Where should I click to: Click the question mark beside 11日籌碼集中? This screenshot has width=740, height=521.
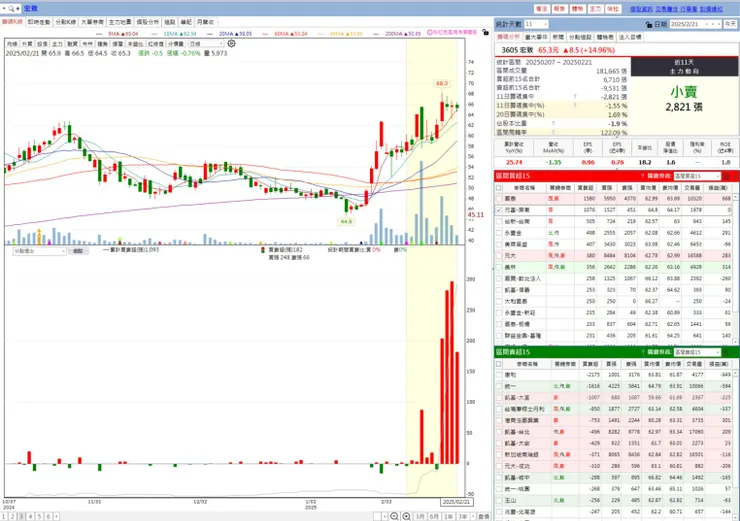click(x=575, y=96)
